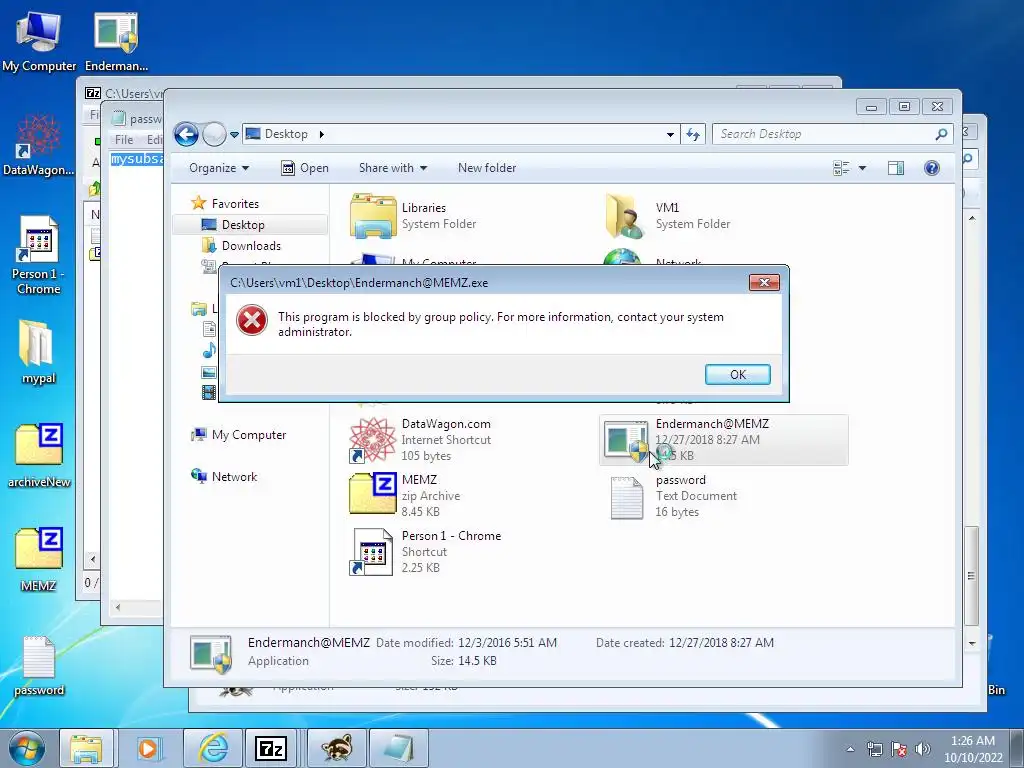Select the Music library icon

coord(209,351)
